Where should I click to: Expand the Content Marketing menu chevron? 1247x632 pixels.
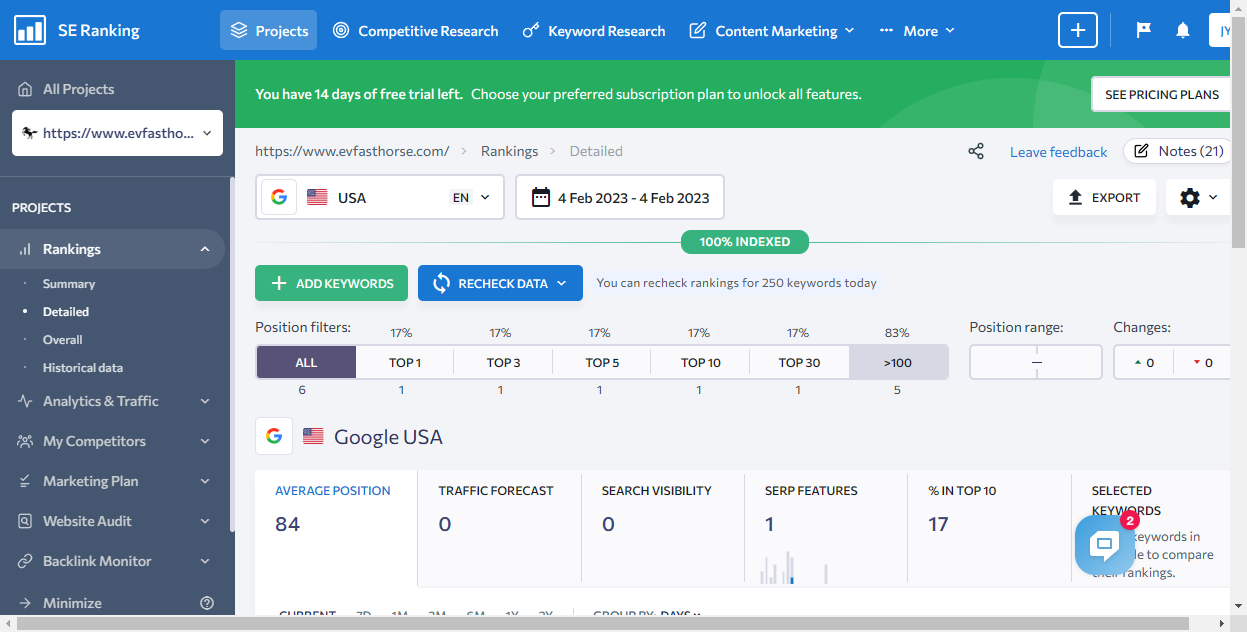point(850,31)
